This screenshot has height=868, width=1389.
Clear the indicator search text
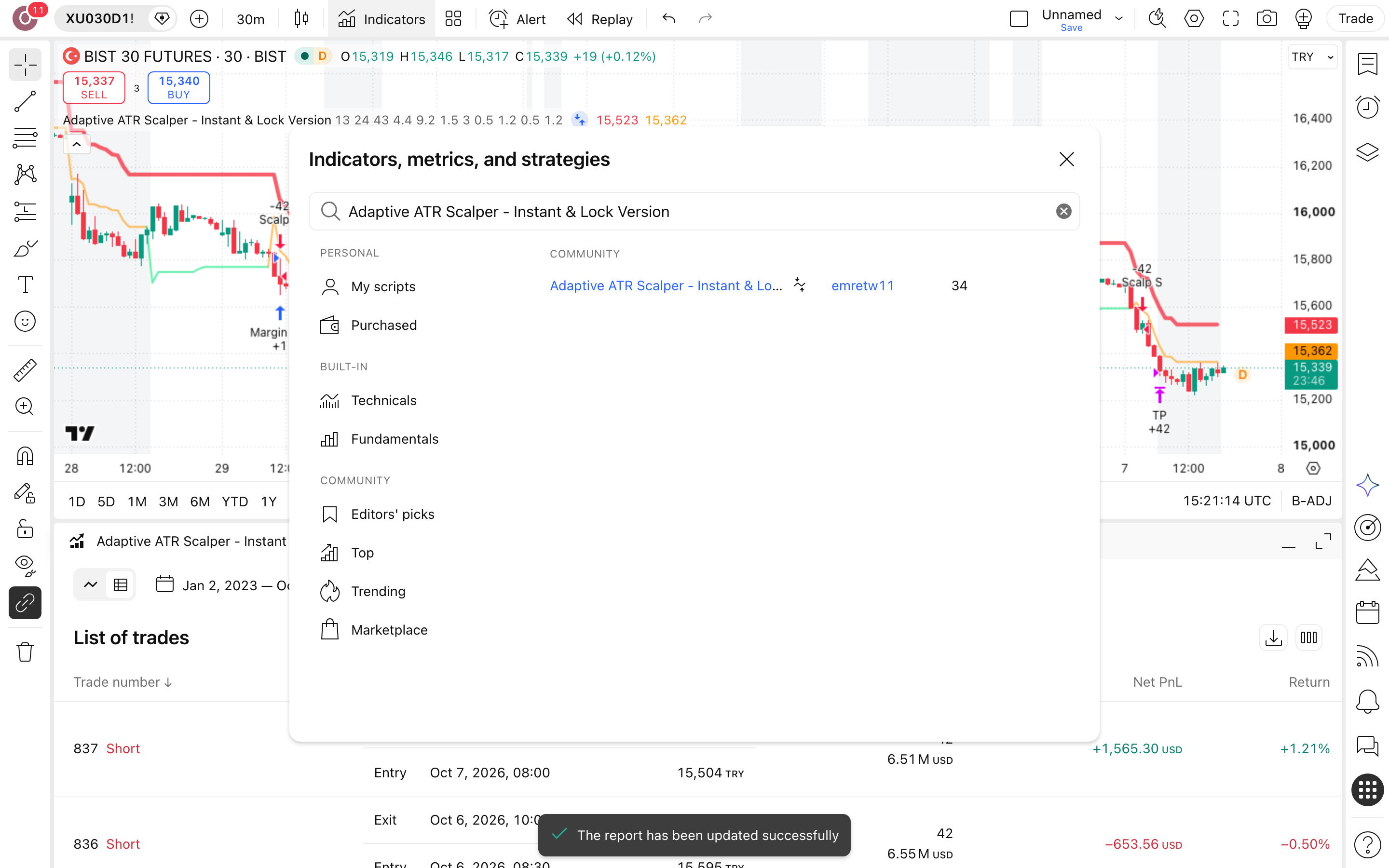[x=1063, y=211]
